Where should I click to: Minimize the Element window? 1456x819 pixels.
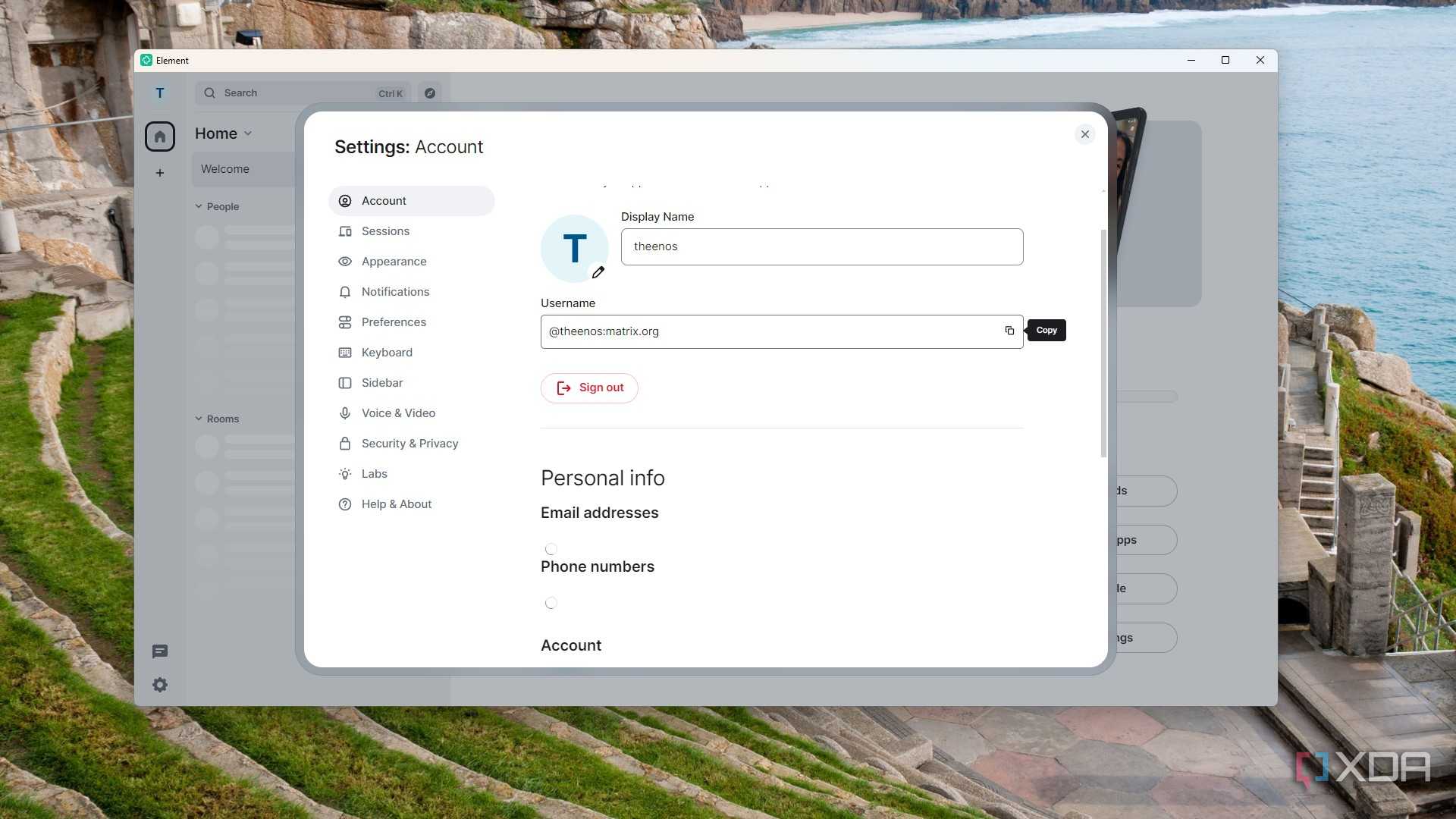point(1191,61)
